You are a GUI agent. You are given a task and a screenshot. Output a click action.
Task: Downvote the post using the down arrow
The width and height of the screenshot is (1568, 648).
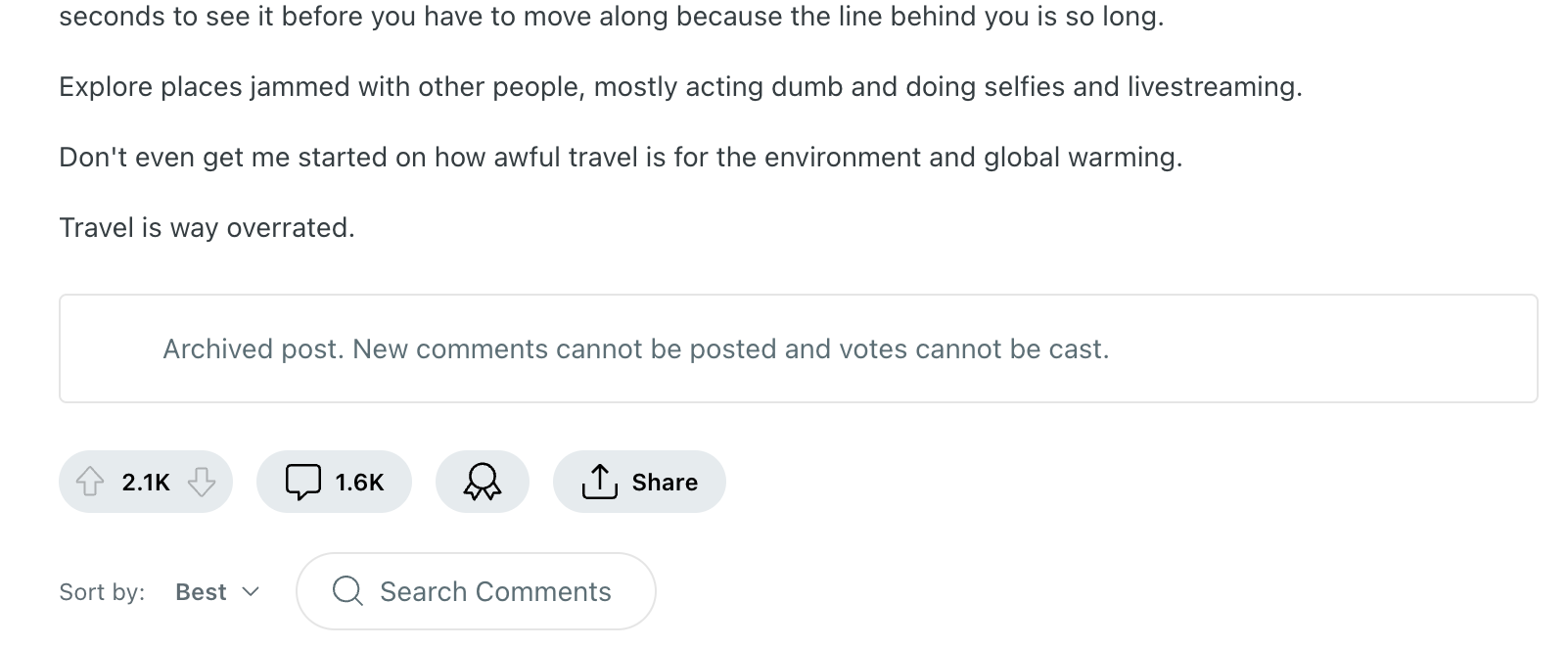202,482
